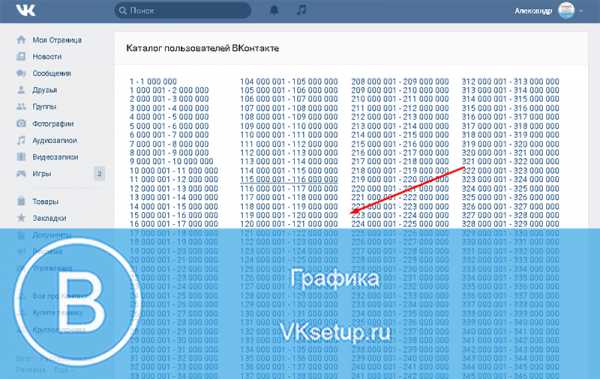Open range 118 000 001 - 119 000 000

pyautogui.click(x=289, y=206)
